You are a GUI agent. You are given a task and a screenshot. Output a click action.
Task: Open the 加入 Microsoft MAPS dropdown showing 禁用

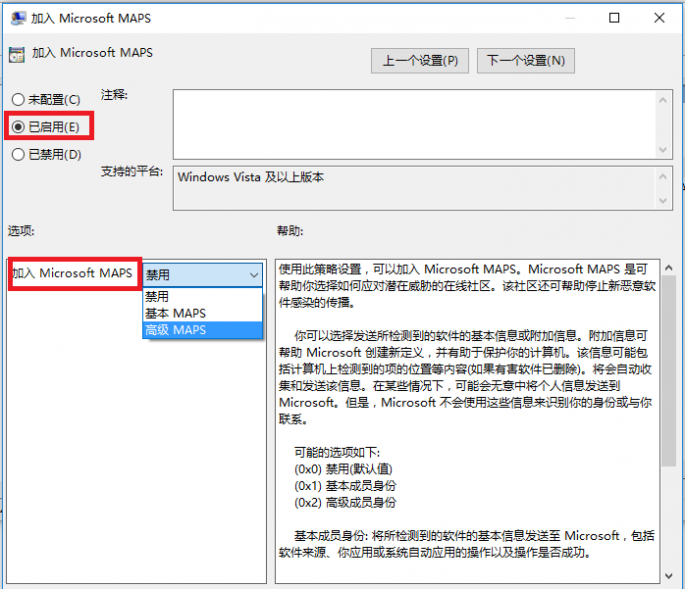[203, 275]
